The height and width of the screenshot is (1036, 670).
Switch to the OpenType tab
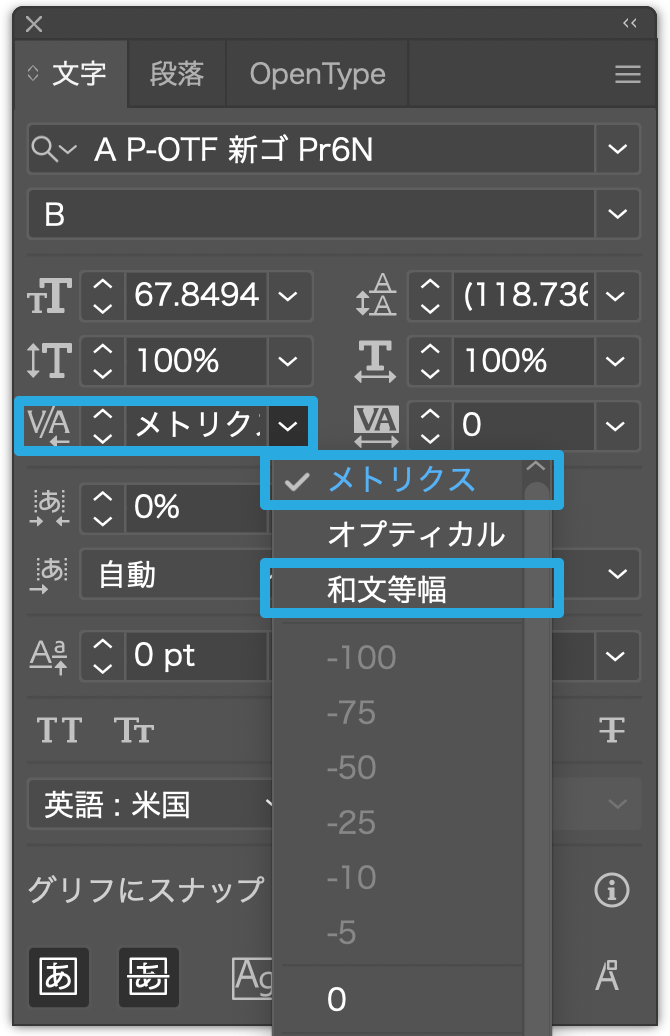click(x=317, y=74)
